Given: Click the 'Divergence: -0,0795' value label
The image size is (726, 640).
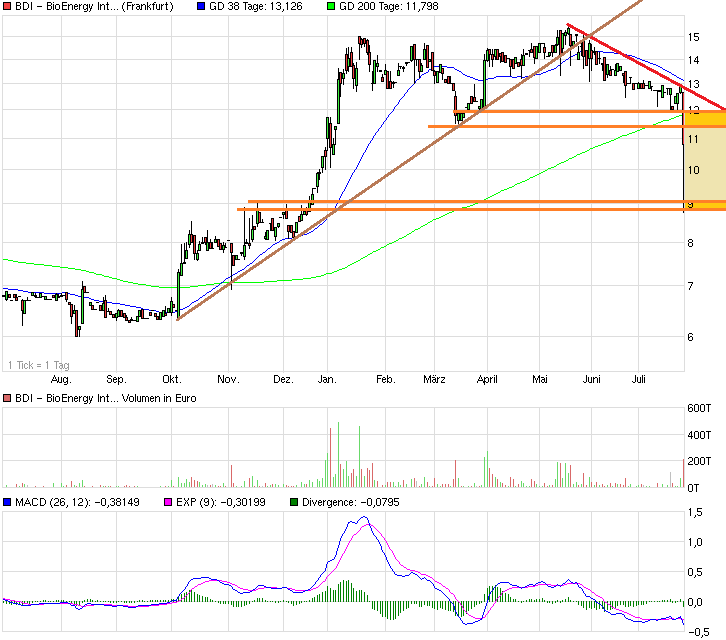Looking at the screenshot, I should point(357,503).
